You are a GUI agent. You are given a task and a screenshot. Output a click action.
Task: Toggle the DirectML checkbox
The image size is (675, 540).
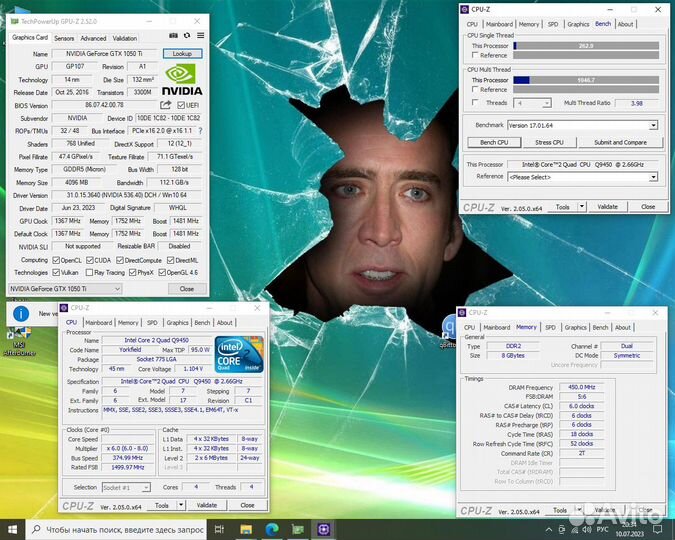pyautogui.click(x=170, y=260)
